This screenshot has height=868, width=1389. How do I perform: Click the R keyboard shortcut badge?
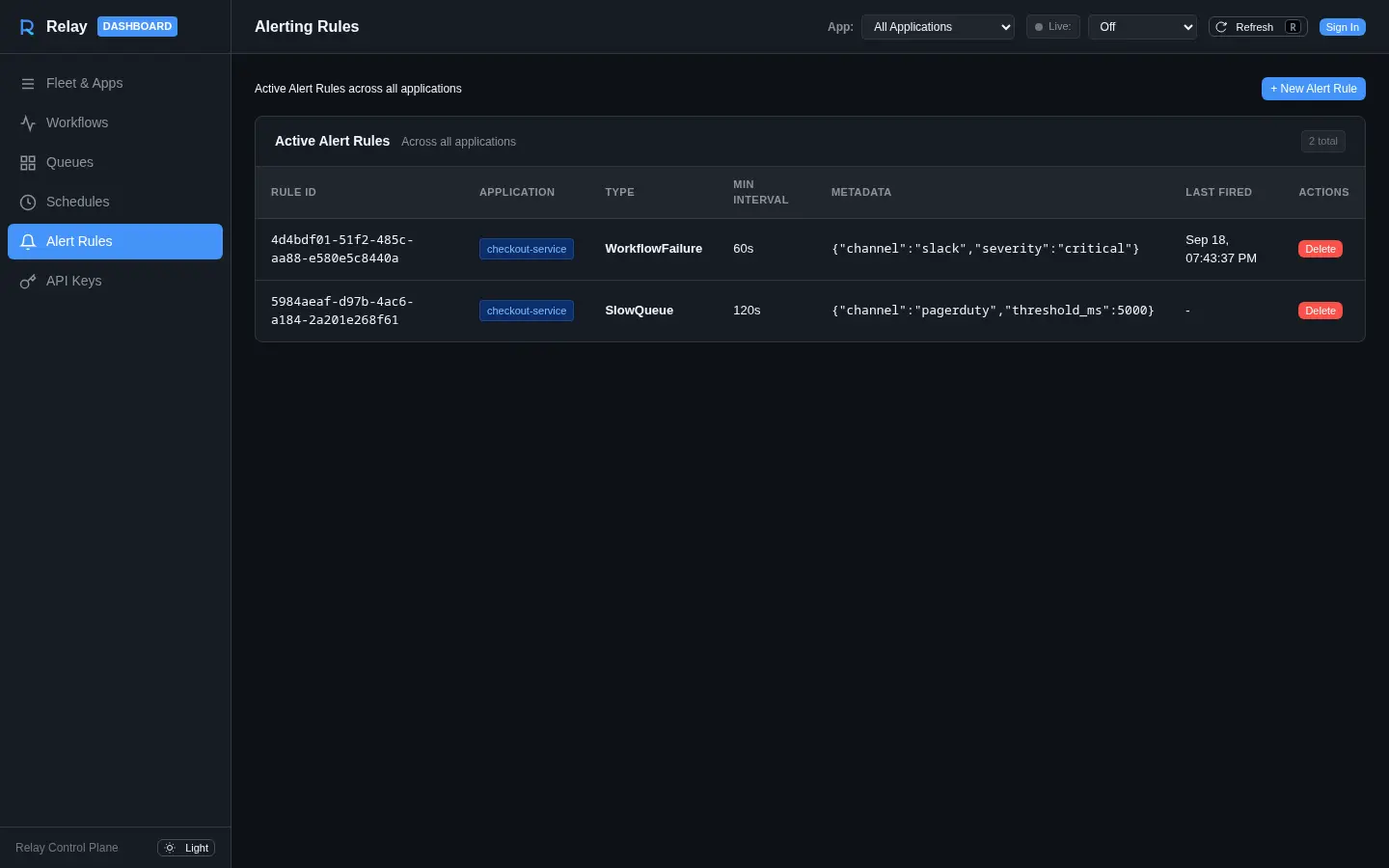1293,27
